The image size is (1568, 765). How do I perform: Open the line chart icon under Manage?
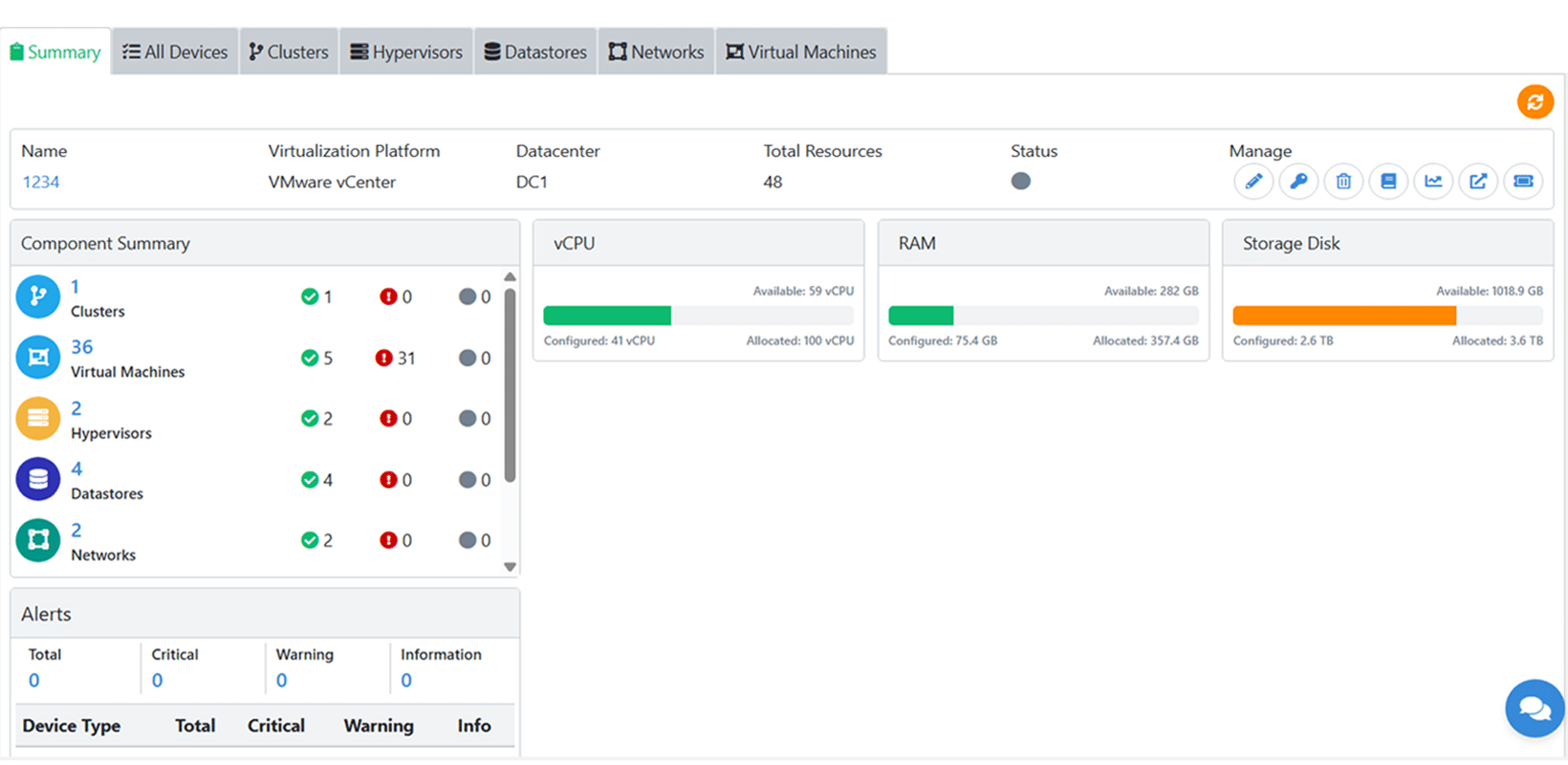click(x=1433, y=181)
